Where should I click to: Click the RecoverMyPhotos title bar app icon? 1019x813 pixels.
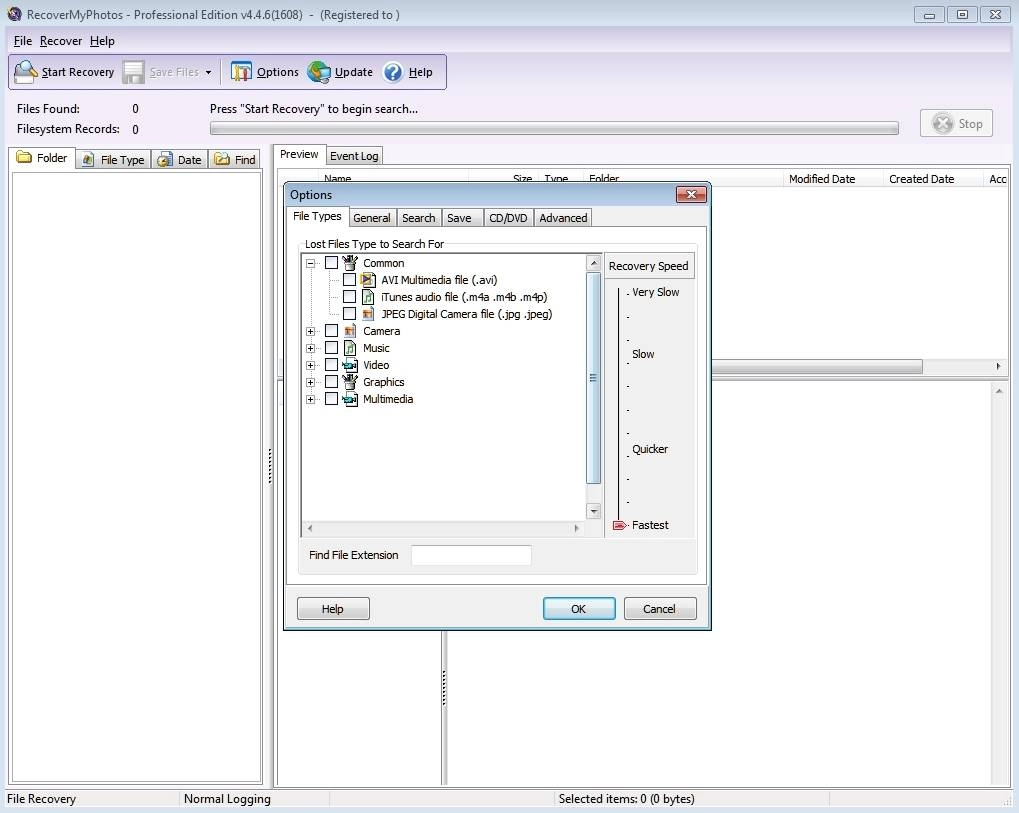click(x=14, y=14)
